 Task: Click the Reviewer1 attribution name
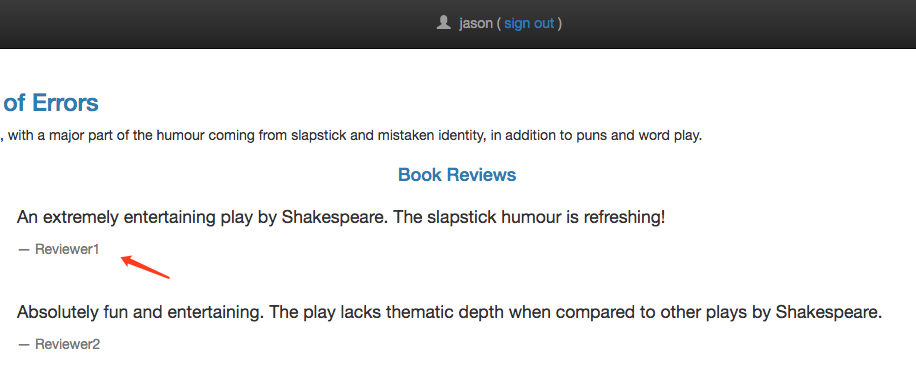pos(67,249)
